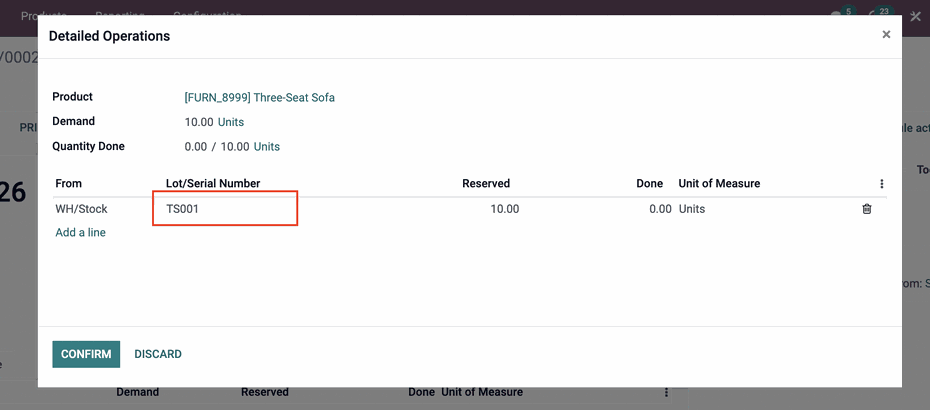Delete the TS001 line with trash icon
930x410 pixels.
click(867, 209)
